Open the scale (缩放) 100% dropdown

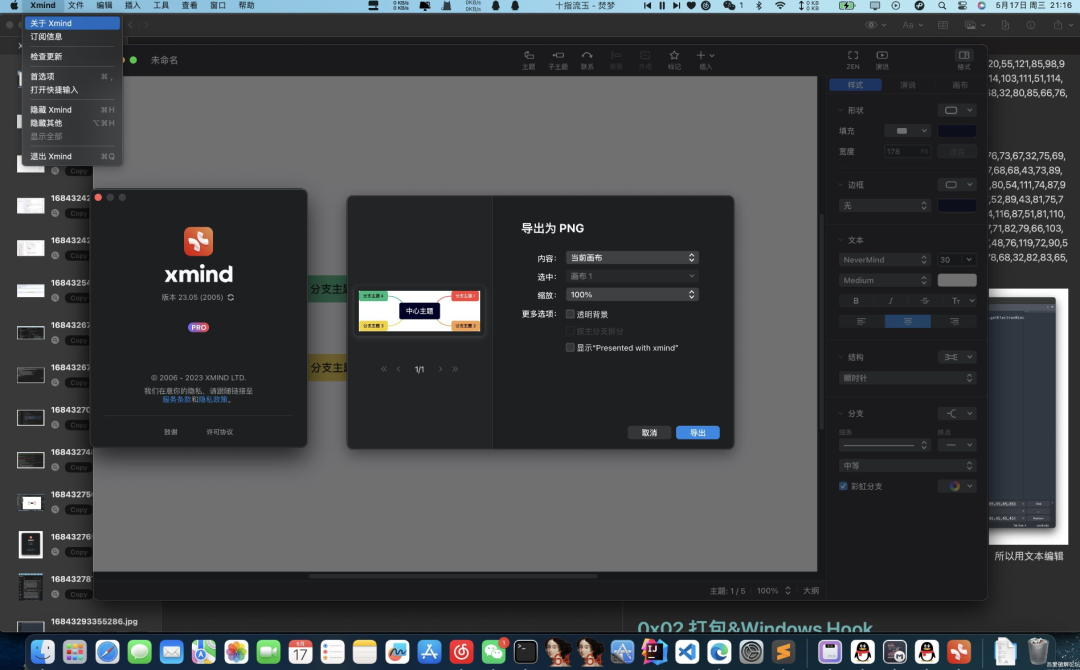(x=632, y=295)
